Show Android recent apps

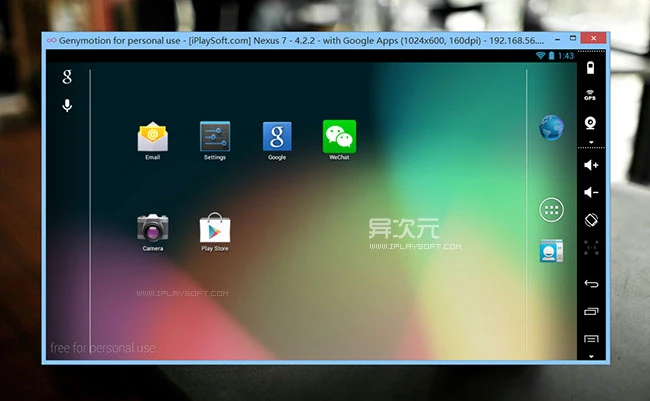click(x=591, y=311)
